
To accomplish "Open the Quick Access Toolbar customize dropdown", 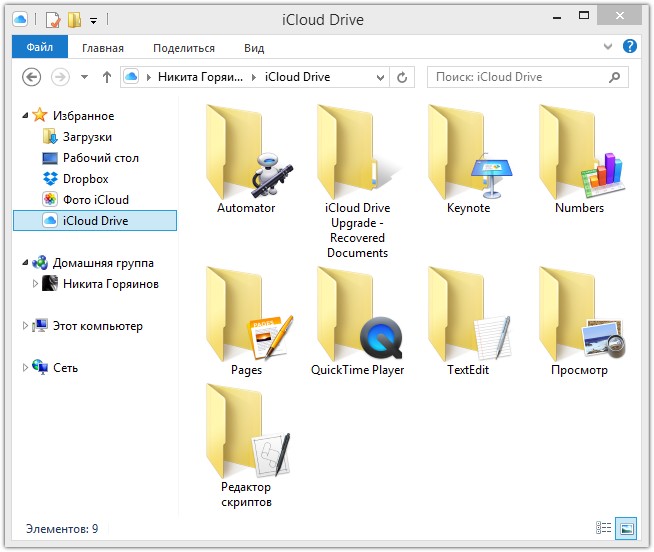I will (93, 20).
